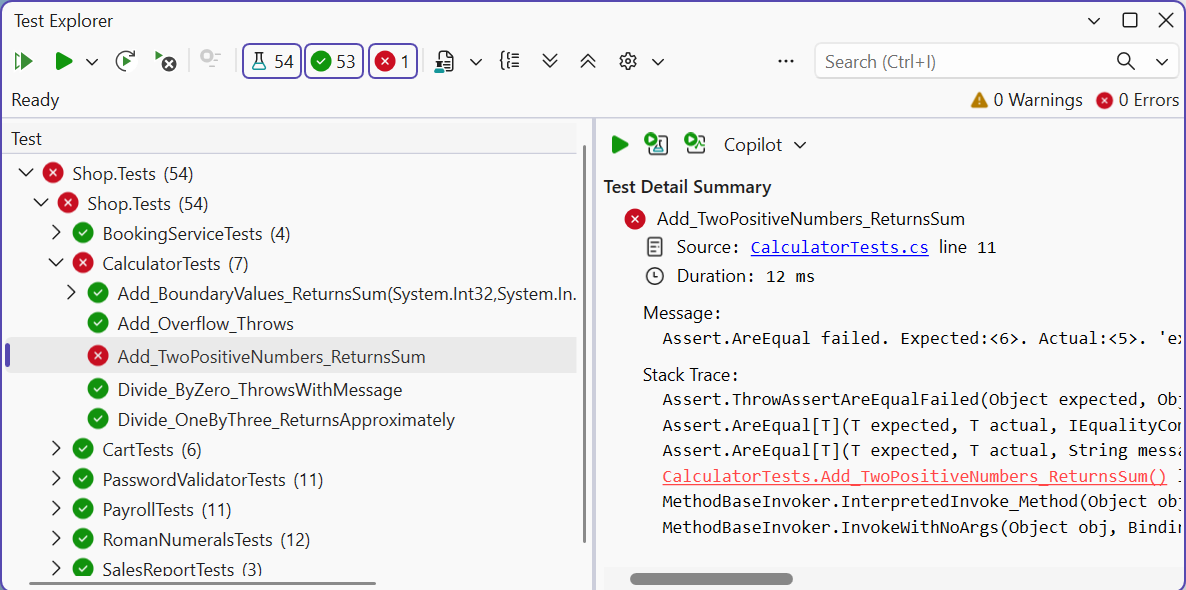Image resolution: width=1186 pixels, height=590 pixels.
Task: Click the flask test icon in detail pane
Action: 656,143
